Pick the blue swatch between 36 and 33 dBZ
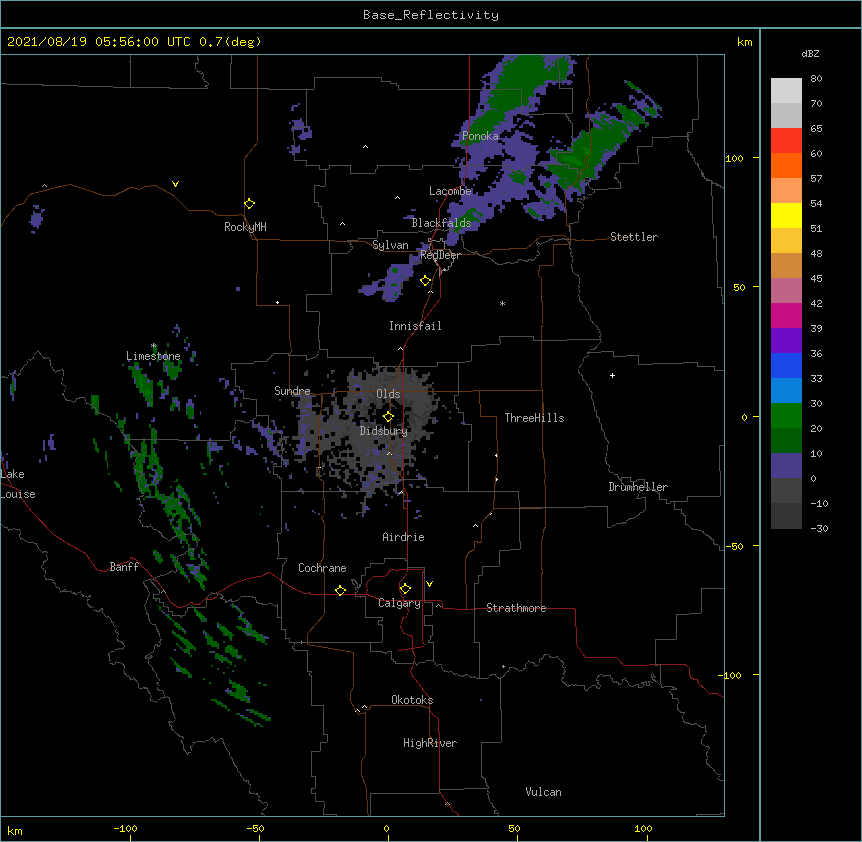Image resolution: width=862 pixels, height=842 pixels. click(786, 366)
